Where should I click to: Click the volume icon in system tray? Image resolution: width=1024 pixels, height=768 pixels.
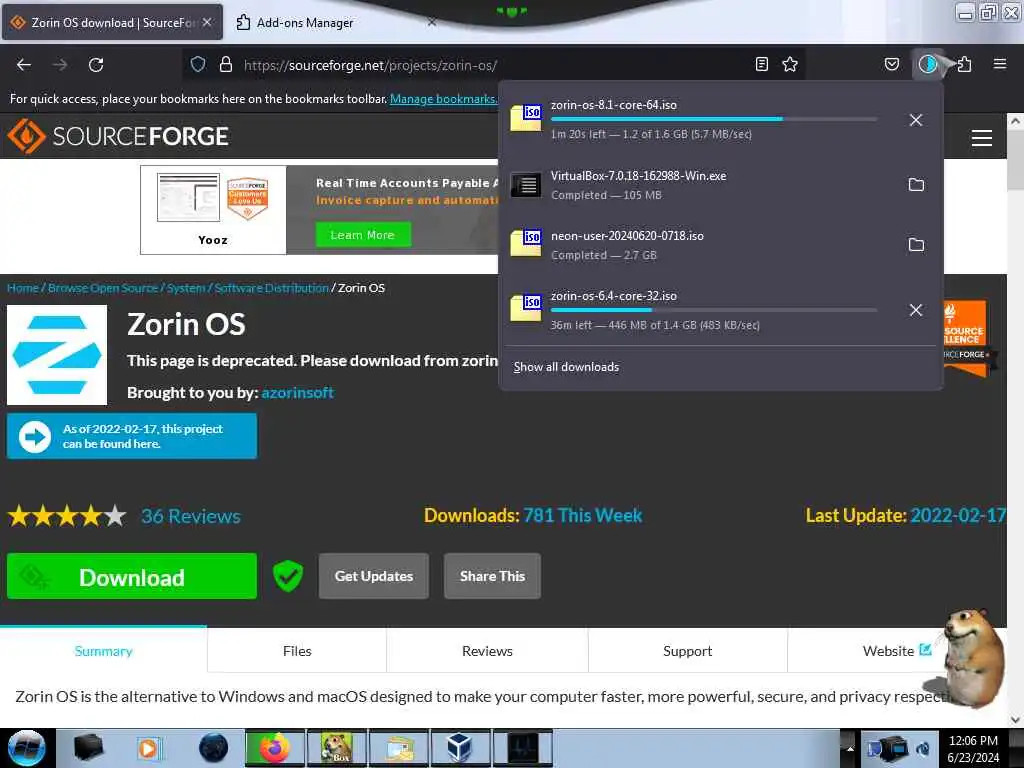923,749
